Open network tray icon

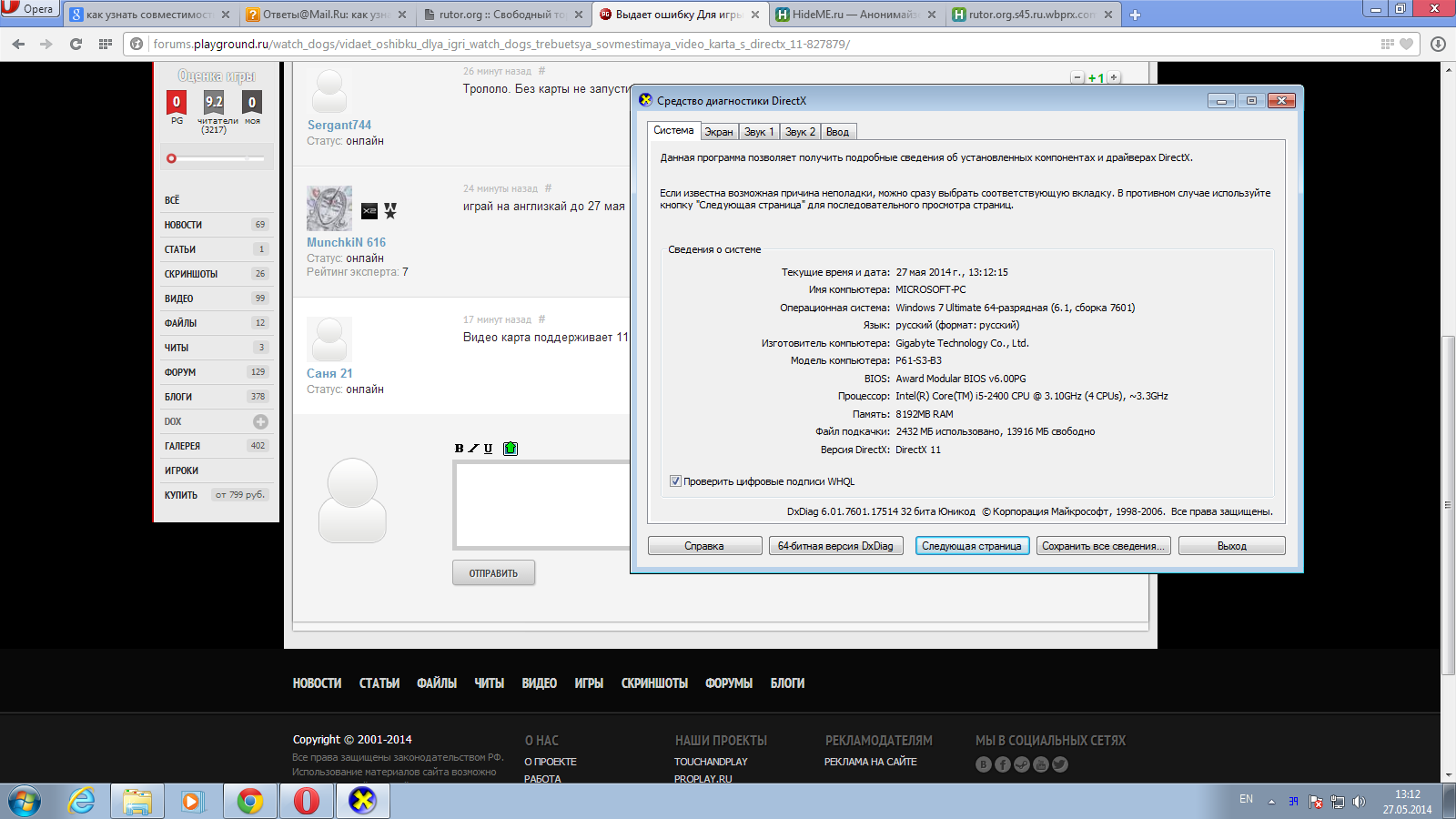(x=1338, y=802)
